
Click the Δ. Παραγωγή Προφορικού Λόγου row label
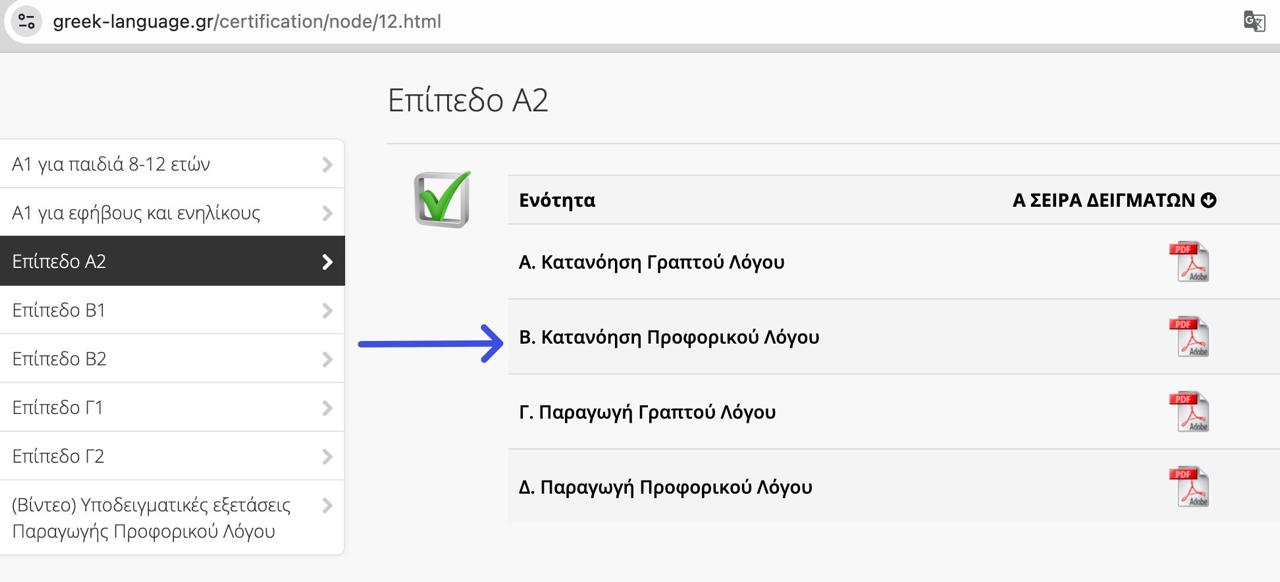[665, 487]
